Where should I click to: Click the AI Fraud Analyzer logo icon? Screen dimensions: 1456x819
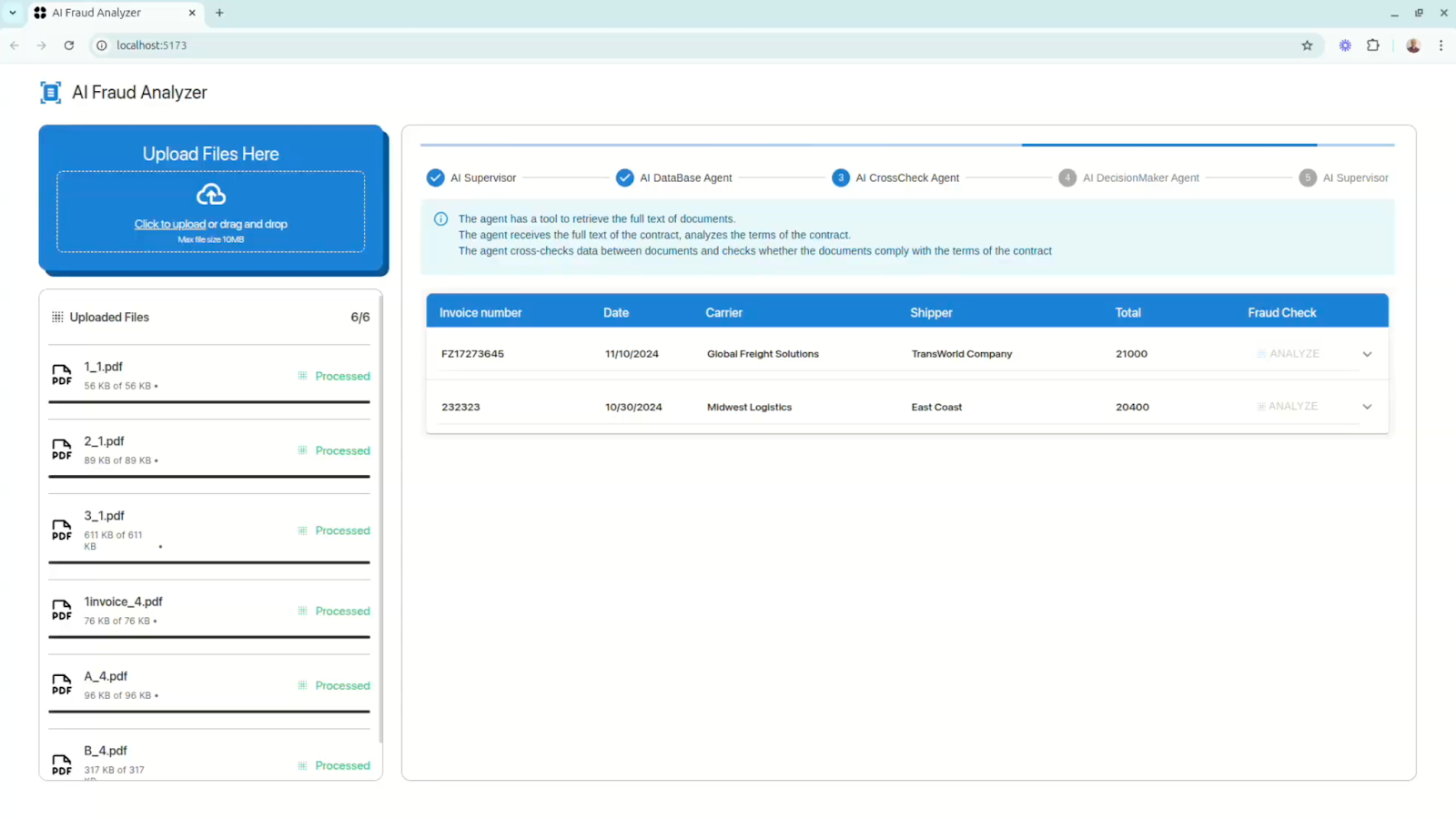[x=51, y=92]
